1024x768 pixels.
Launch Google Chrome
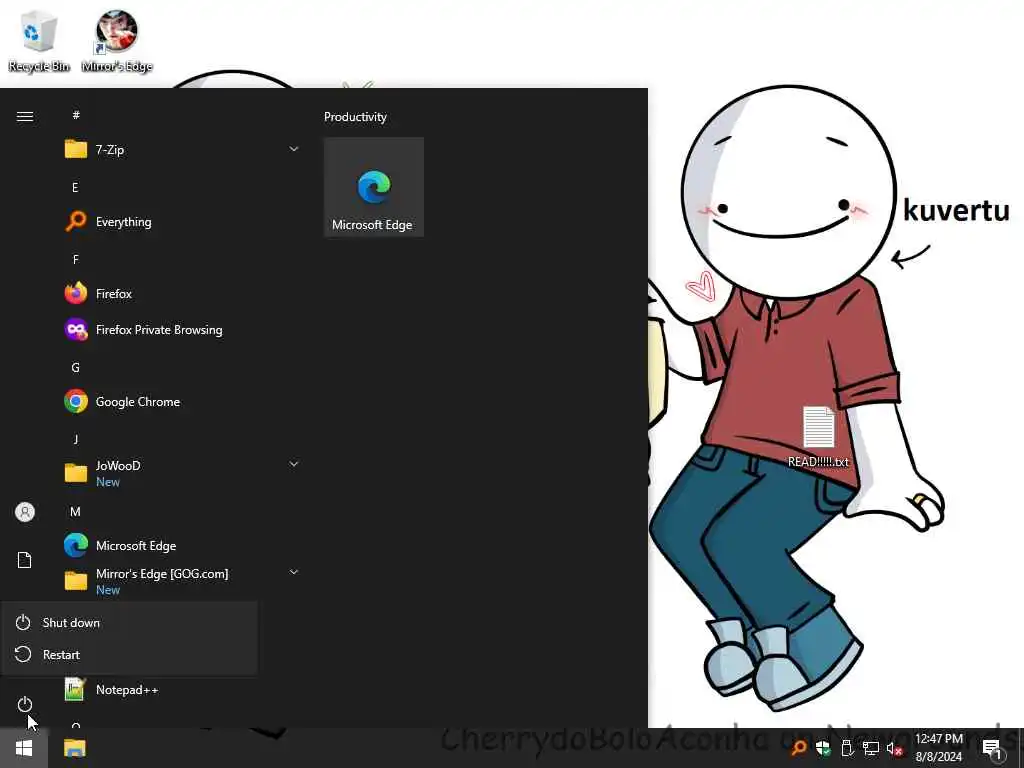pos(182,402)
